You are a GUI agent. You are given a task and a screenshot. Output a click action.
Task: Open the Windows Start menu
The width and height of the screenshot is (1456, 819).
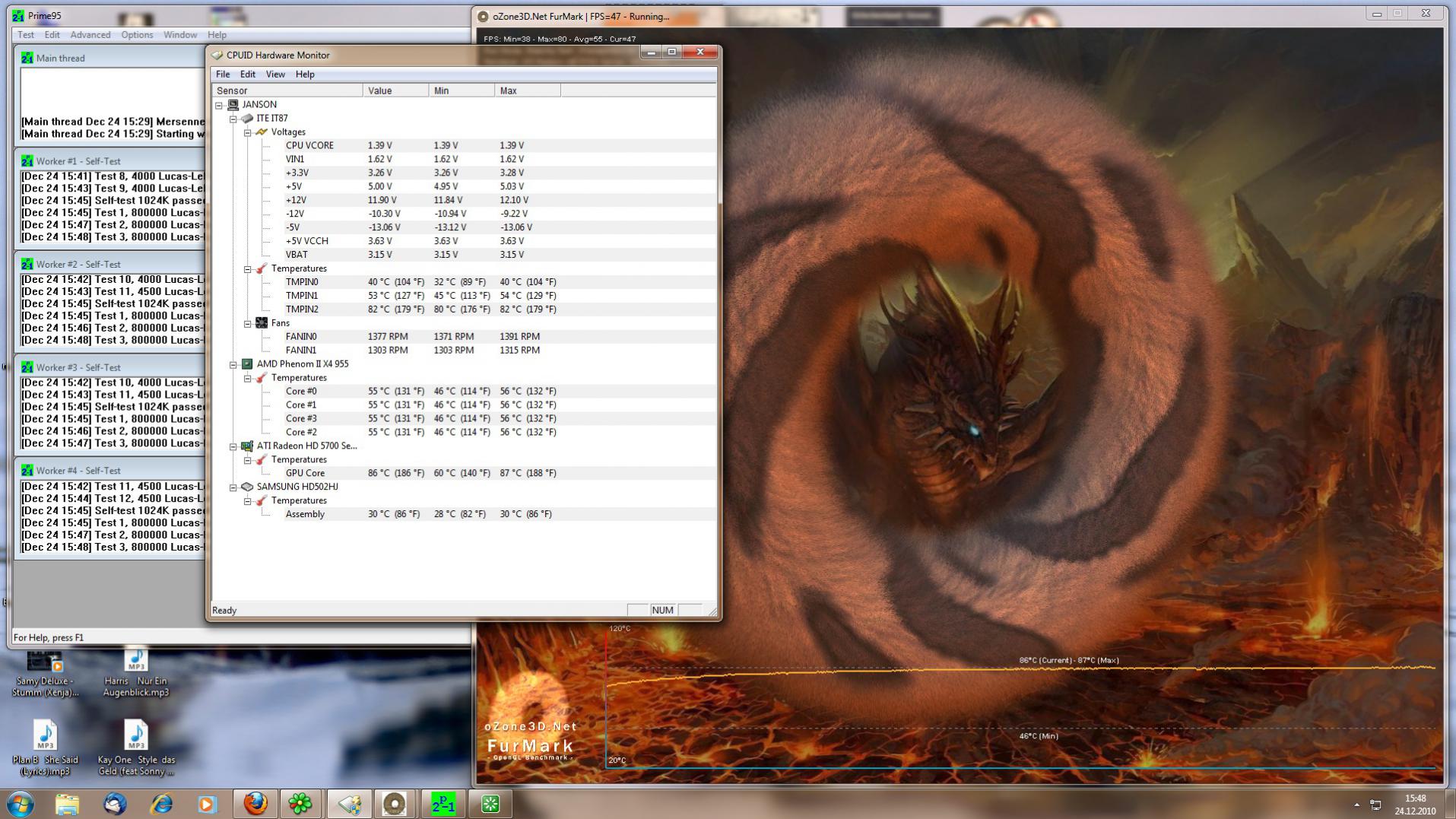[20, 804]
